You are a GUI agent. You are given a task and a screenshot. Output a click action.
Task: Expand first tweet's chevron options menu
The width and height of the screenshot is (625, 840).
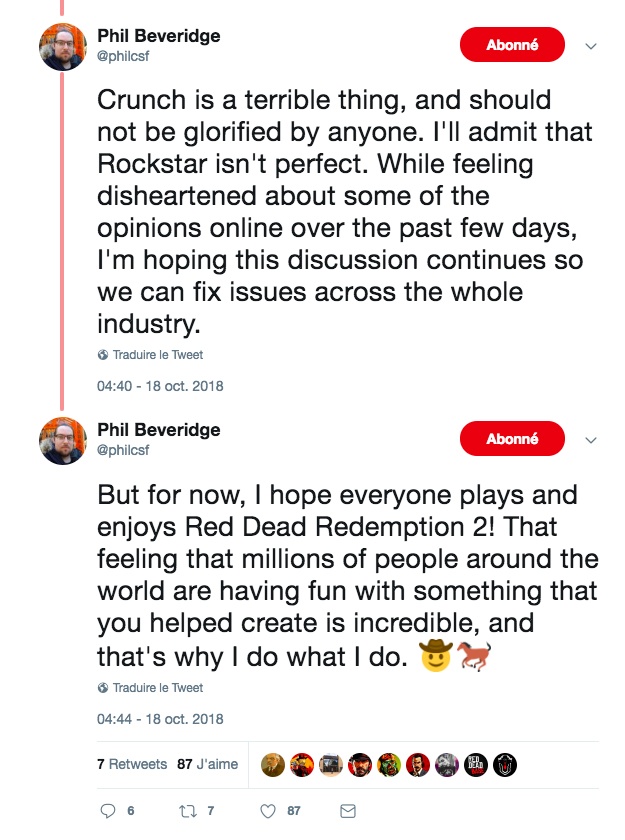click(590, 46)
